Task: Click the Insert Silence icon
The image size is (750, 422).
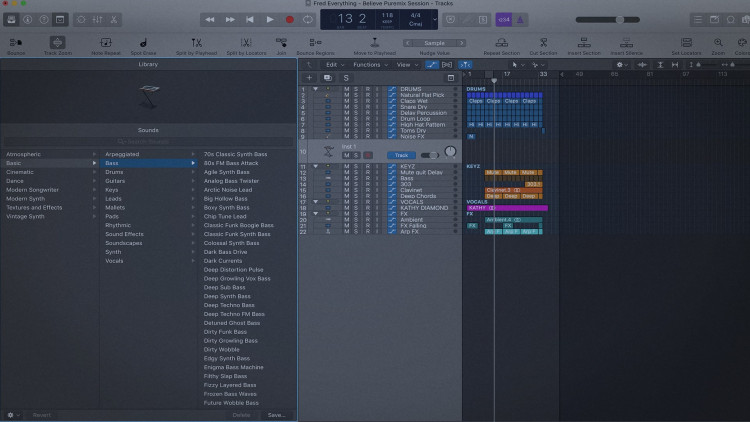Action: coord(626,45)
